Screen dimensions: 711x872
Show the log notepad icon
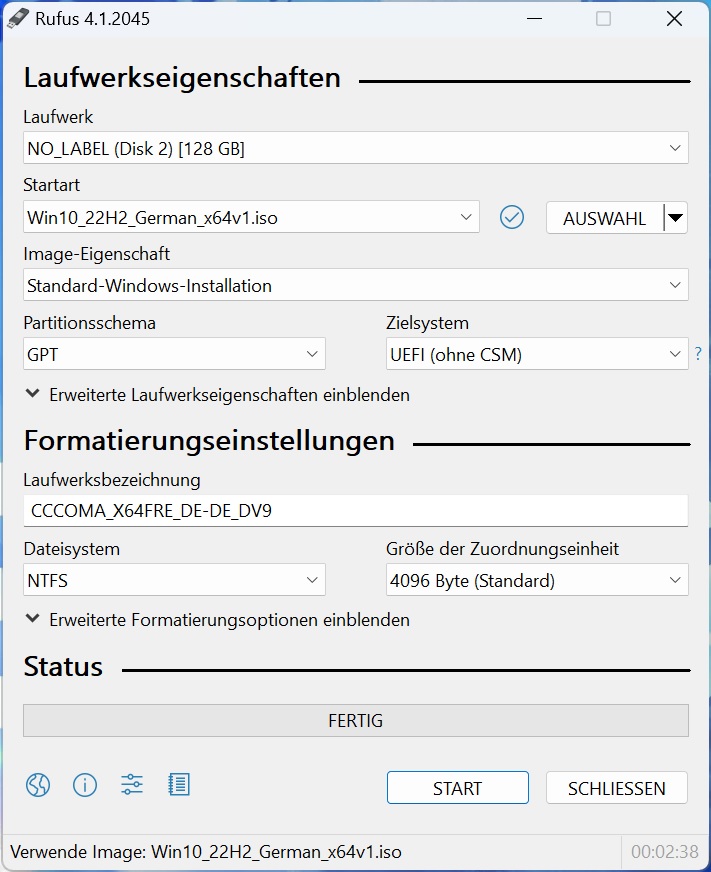point(179,785)
